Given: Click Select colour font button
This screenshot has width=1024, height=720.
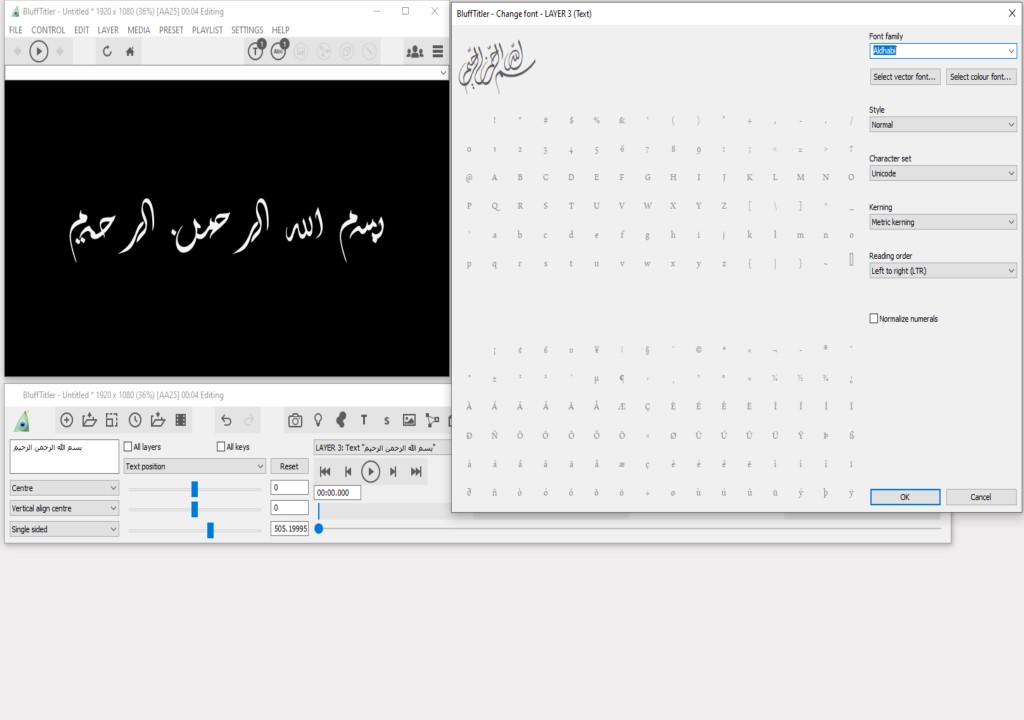Looking at the screenshot, I should [981, 76].
